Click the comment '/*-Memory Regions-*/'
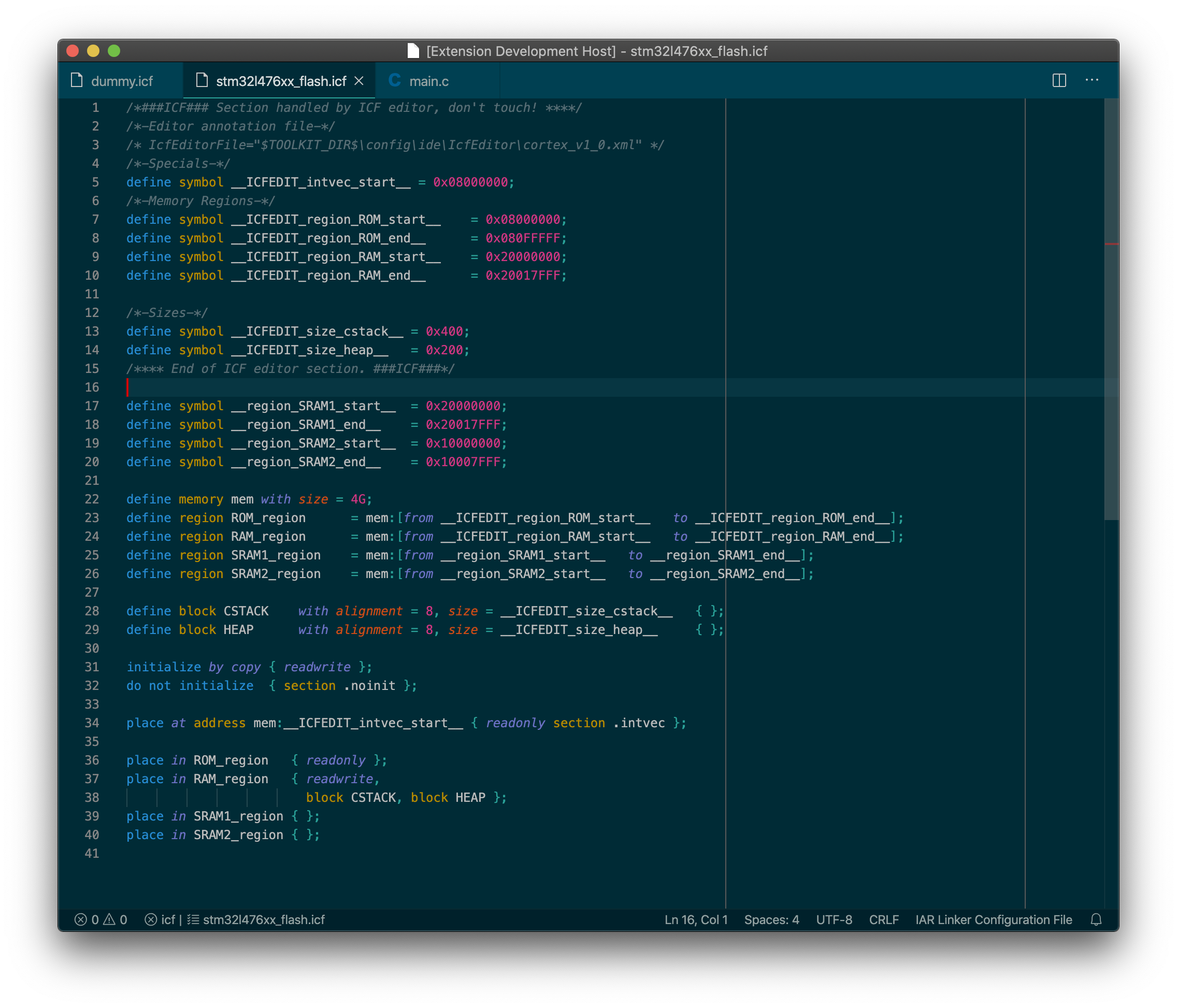Viewport: 1177px width, 1008px height. tap(200, 201)
